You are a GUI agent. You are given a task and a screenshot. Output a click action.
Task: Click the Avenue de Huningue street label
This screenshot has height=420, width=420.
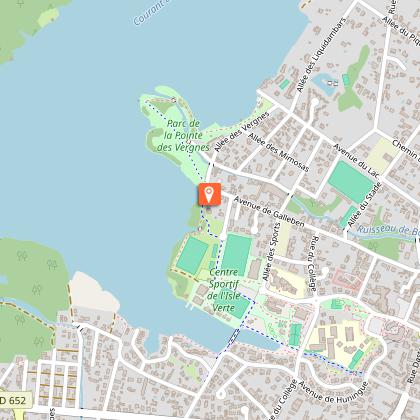(333, 392)
